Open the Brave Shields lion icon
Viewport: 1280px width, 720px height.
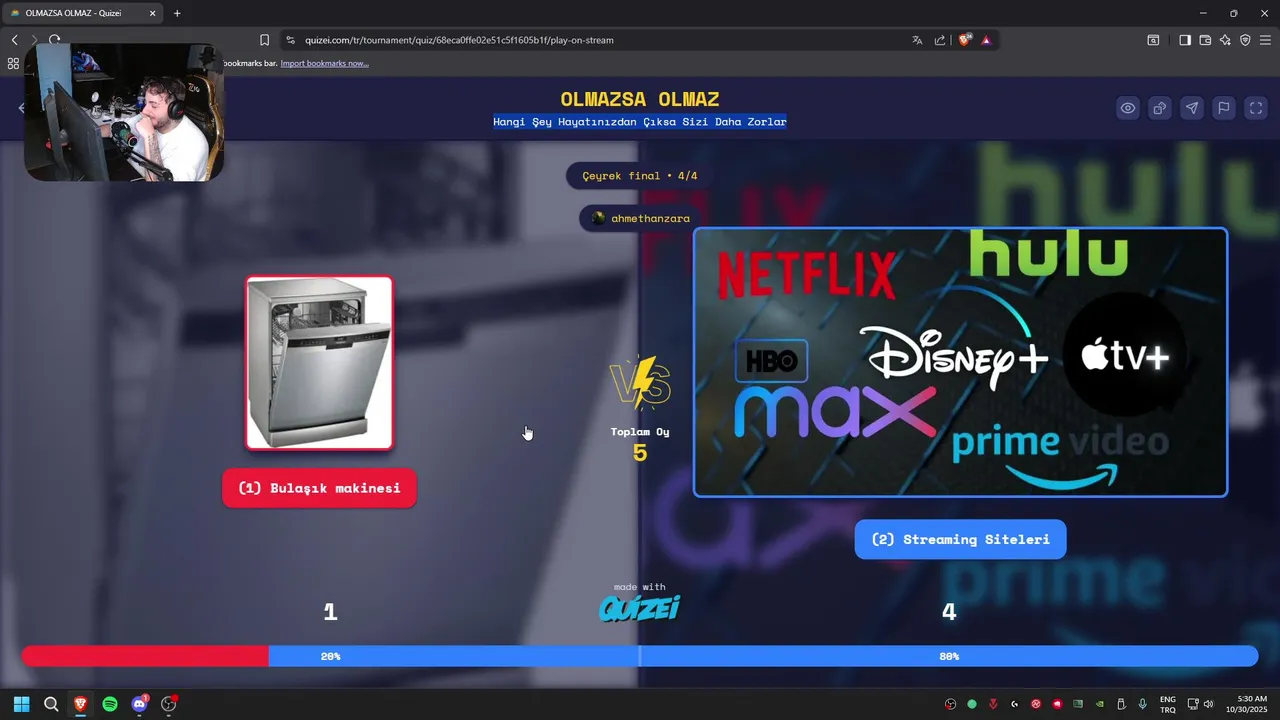965,40
